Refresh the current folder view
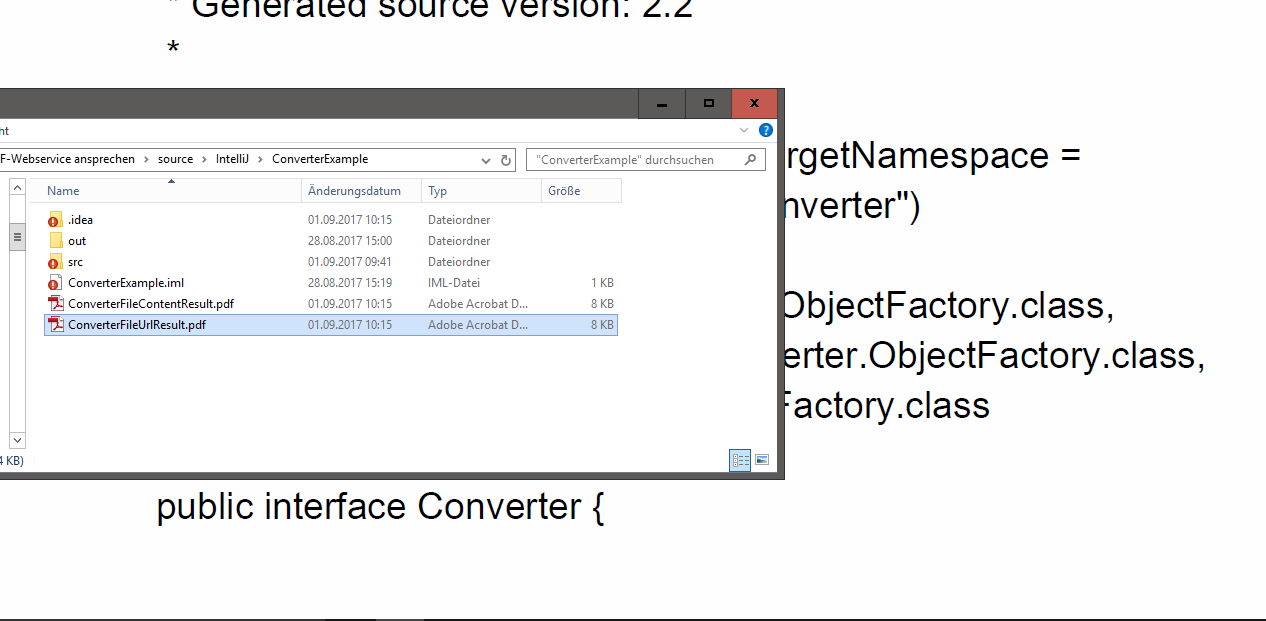1266x621 pixels. click(x=506, y=160)
